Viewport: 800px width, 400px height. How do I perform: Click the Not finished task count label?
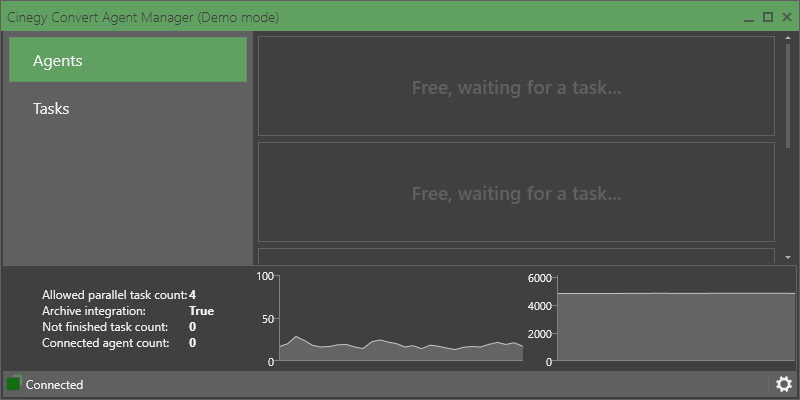[105, 327]
